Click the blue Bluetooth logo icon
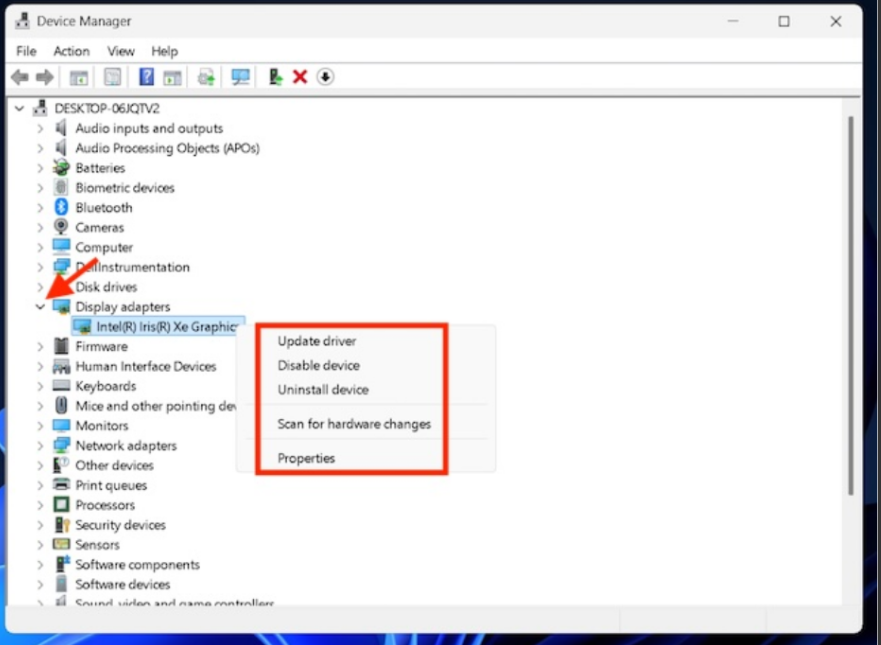Screen dimensions: 881x645 (x=61, y=207)
